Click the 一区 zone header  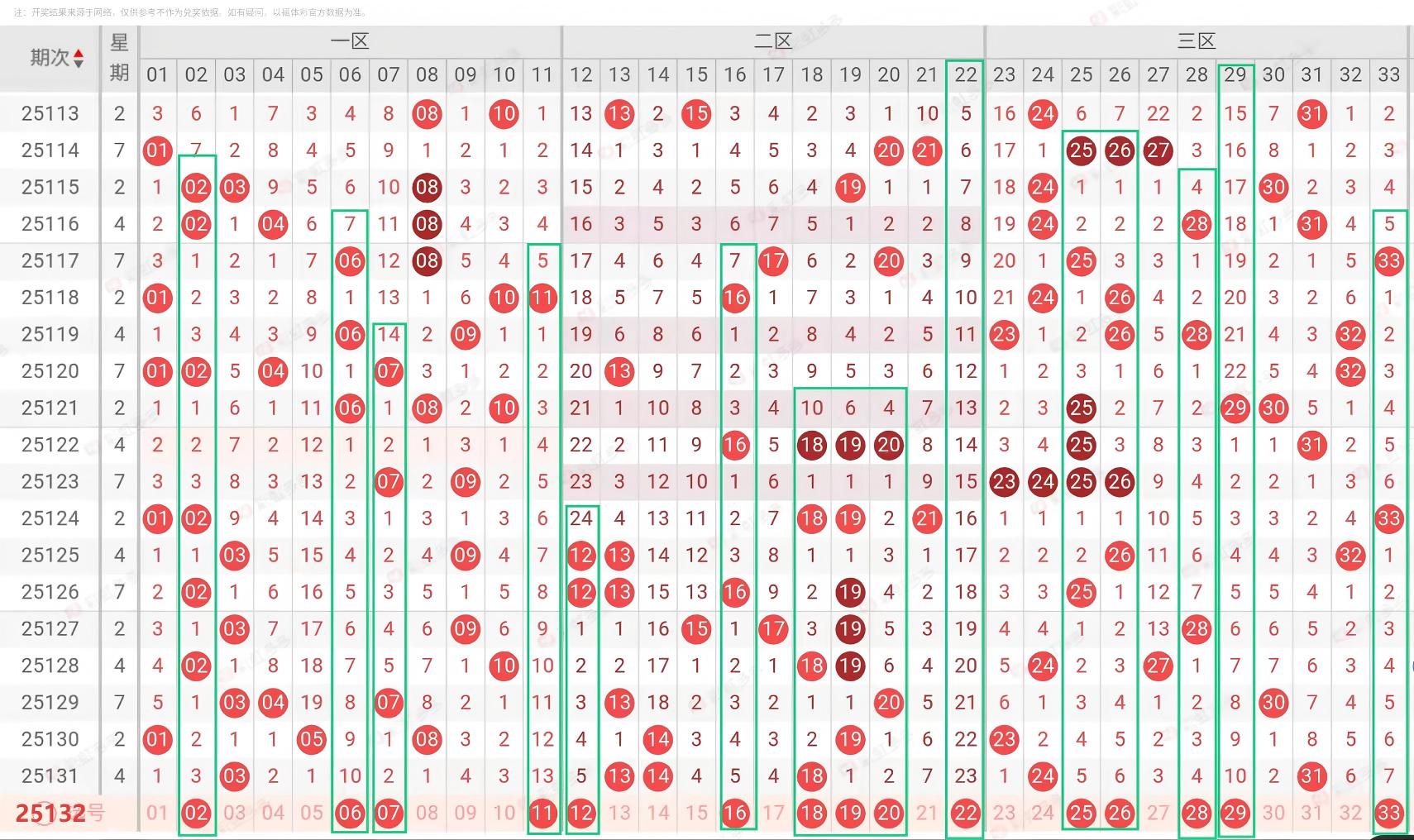click(x=350, y=41)
